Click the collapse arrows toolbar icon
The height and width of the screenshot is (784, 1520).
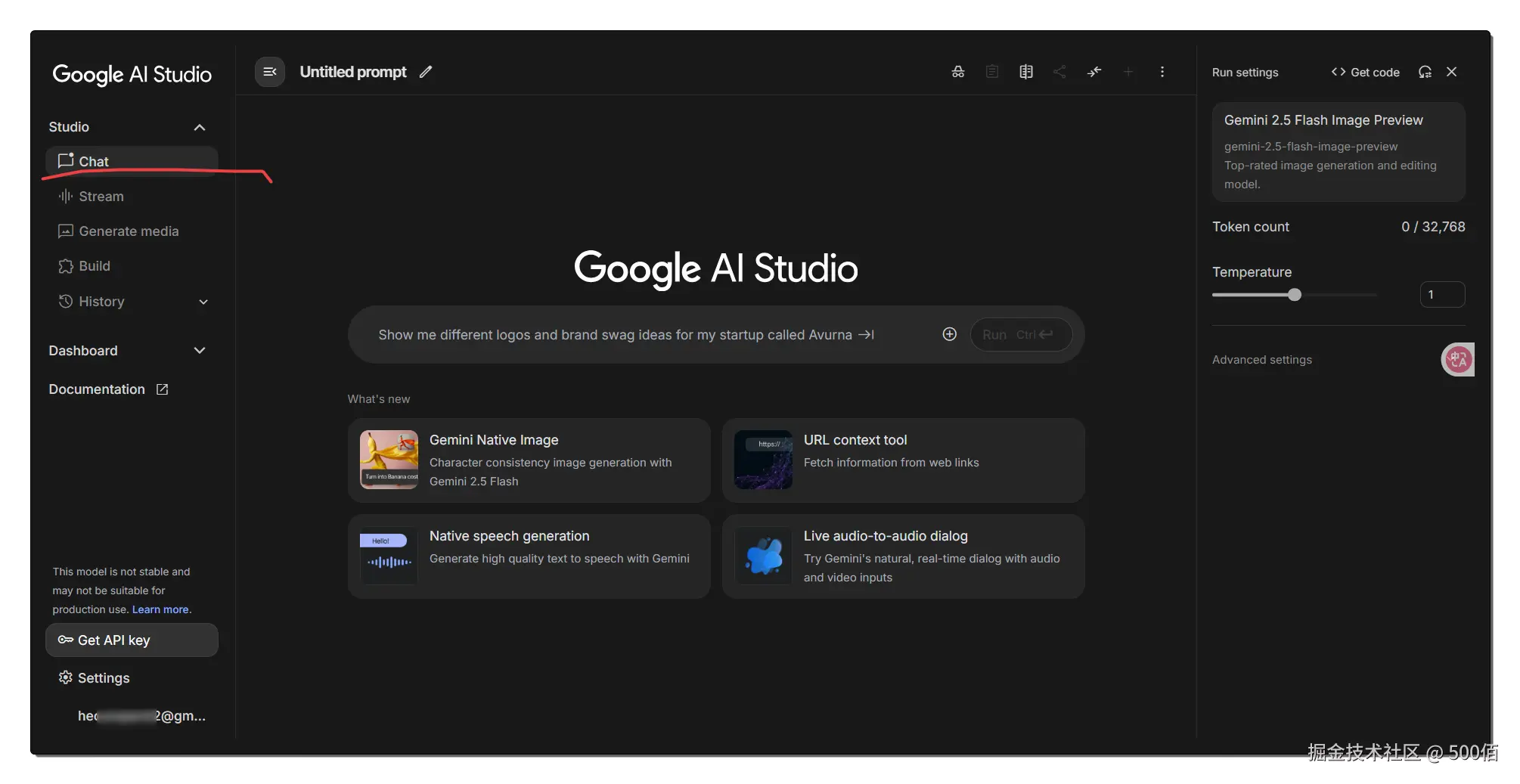coord(1094,72)
